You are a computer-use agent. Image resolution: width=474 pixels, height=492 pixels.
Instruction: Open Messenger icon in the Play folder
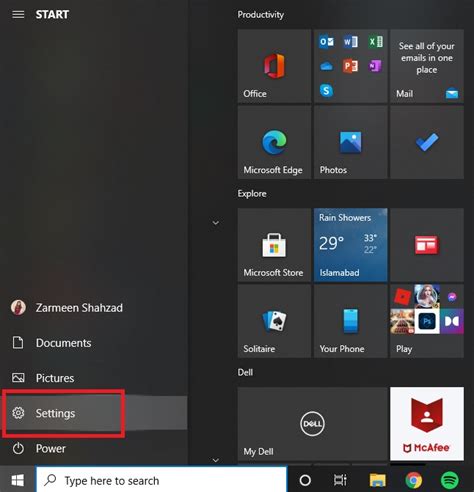[x=452, y=296]
